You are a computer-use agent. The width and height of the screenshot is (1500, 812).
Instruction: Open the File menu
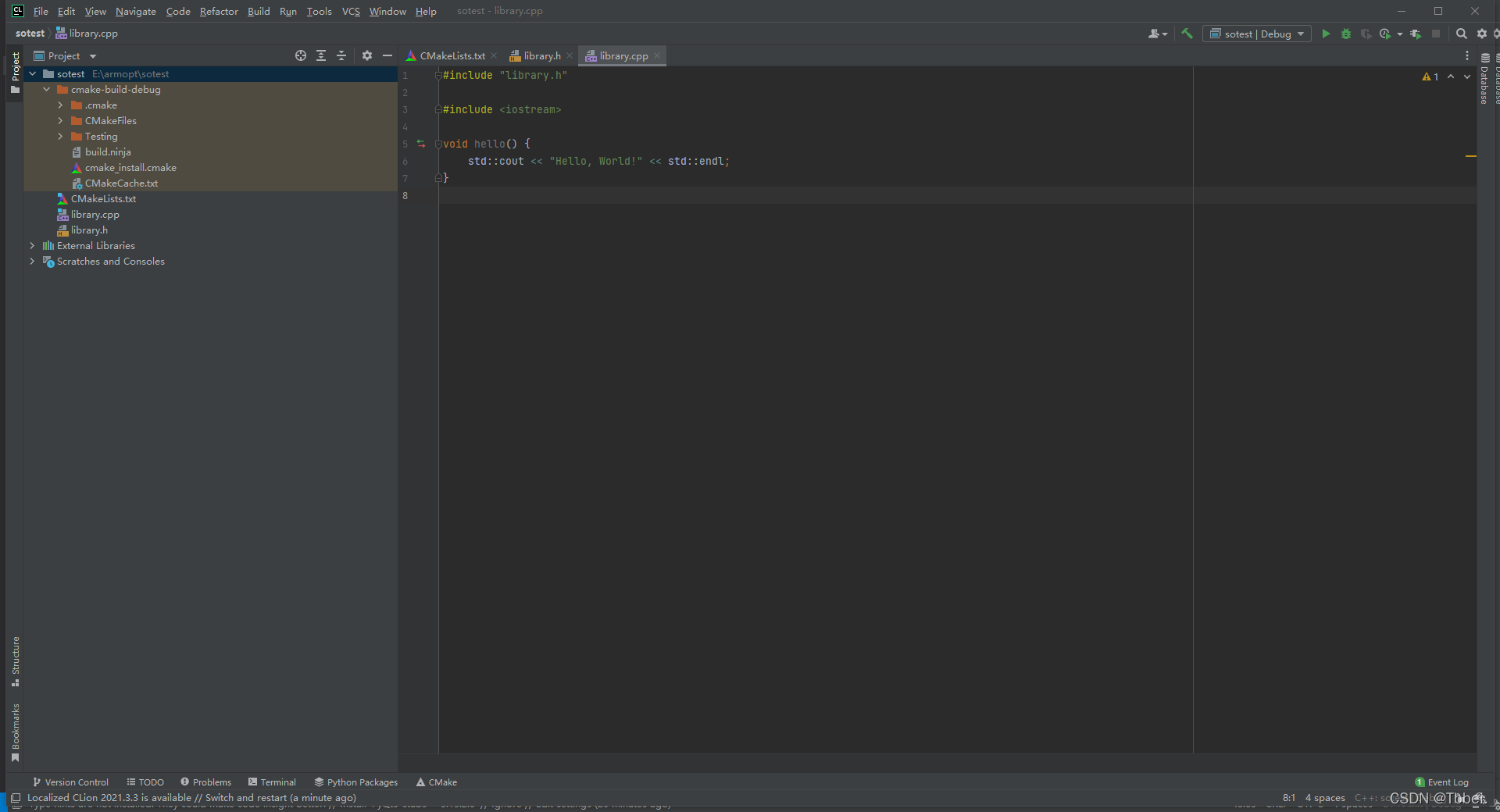tap(41, 11)
